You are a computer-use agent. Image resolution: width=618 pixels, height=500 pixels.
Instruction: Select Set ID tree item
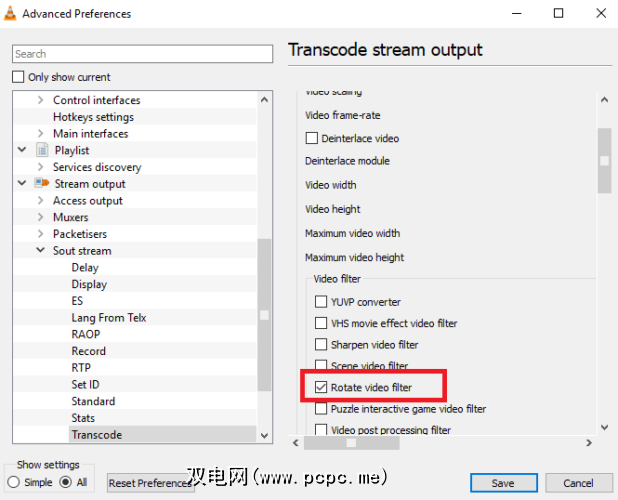[x=86, y=384]
